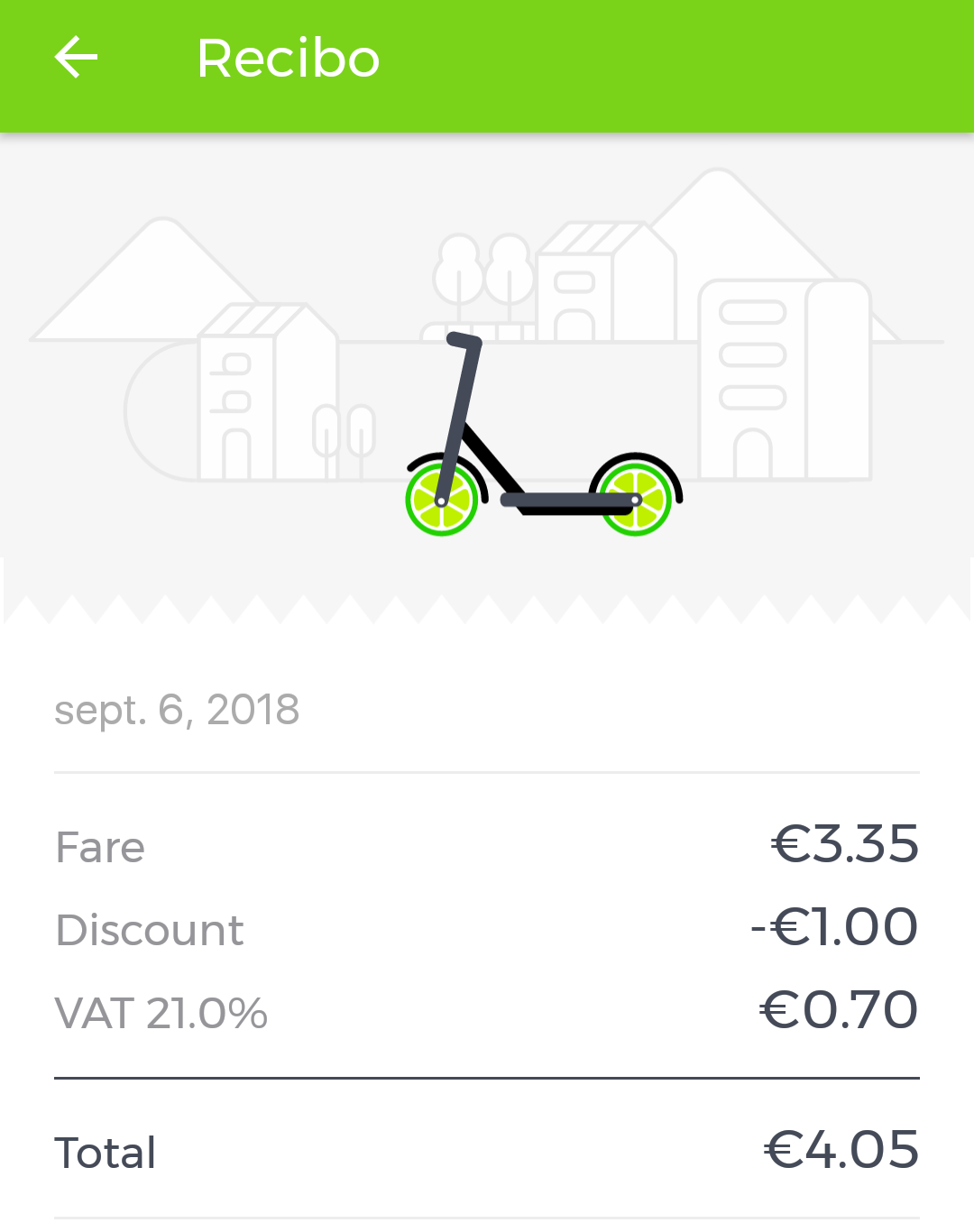Tap the tree graphics near the houses
The image size is (974, 1232).
pyautogui.click(x=484, y=271)
